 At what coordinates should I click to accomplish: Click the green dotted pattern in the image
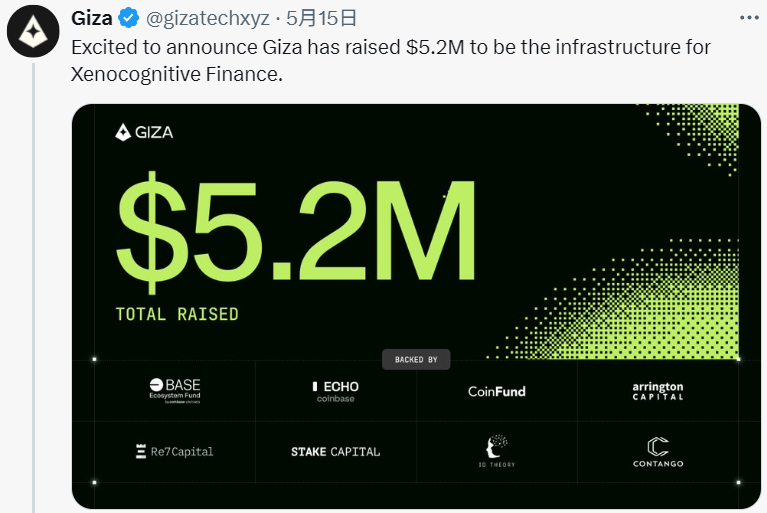[x=640, y=310]
